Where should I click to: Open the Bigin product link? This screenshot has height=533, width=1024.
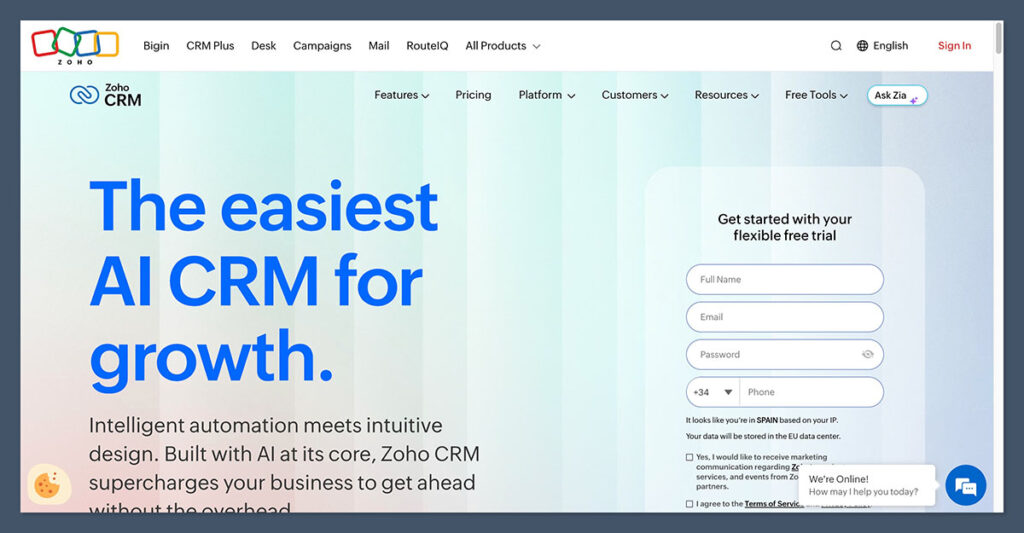pyautogui.click(x=156, y=46)
